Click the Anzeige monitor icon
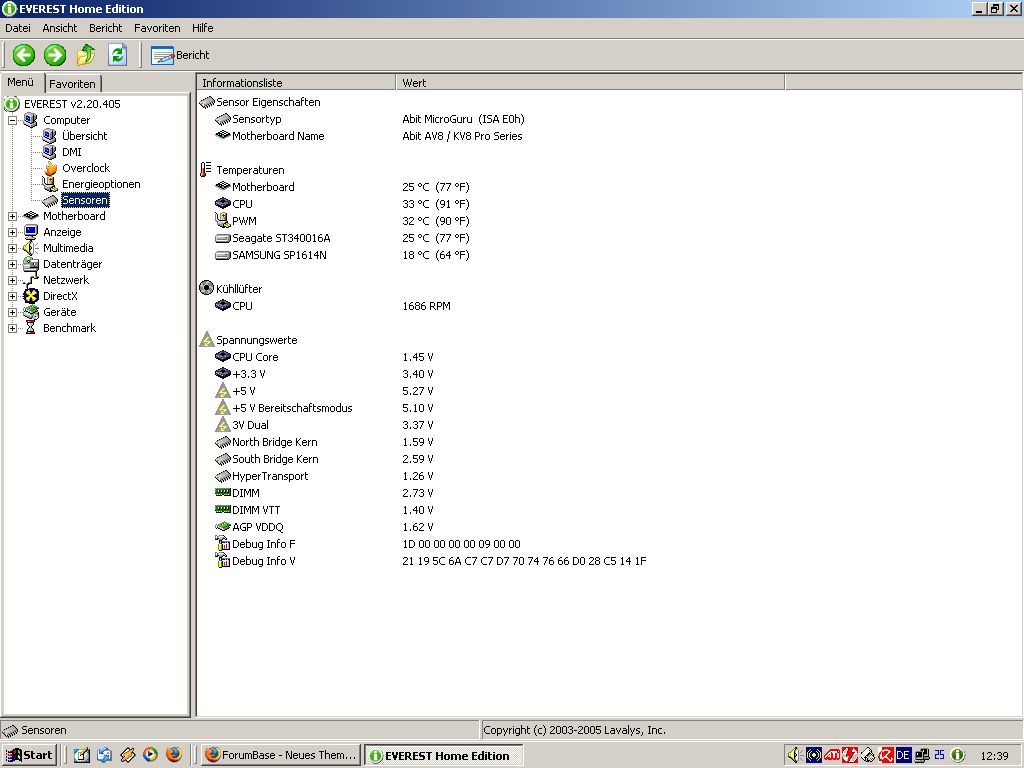1024x768 pixels. point(31,232)
